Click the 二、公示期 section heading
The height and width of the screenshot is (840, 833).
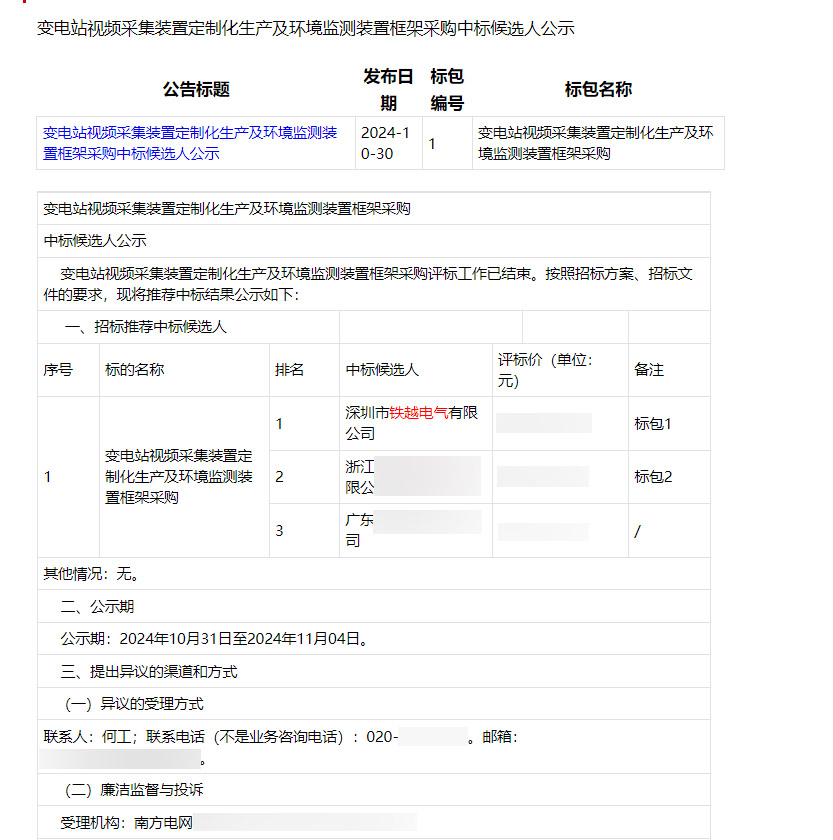tap(97, 606)
